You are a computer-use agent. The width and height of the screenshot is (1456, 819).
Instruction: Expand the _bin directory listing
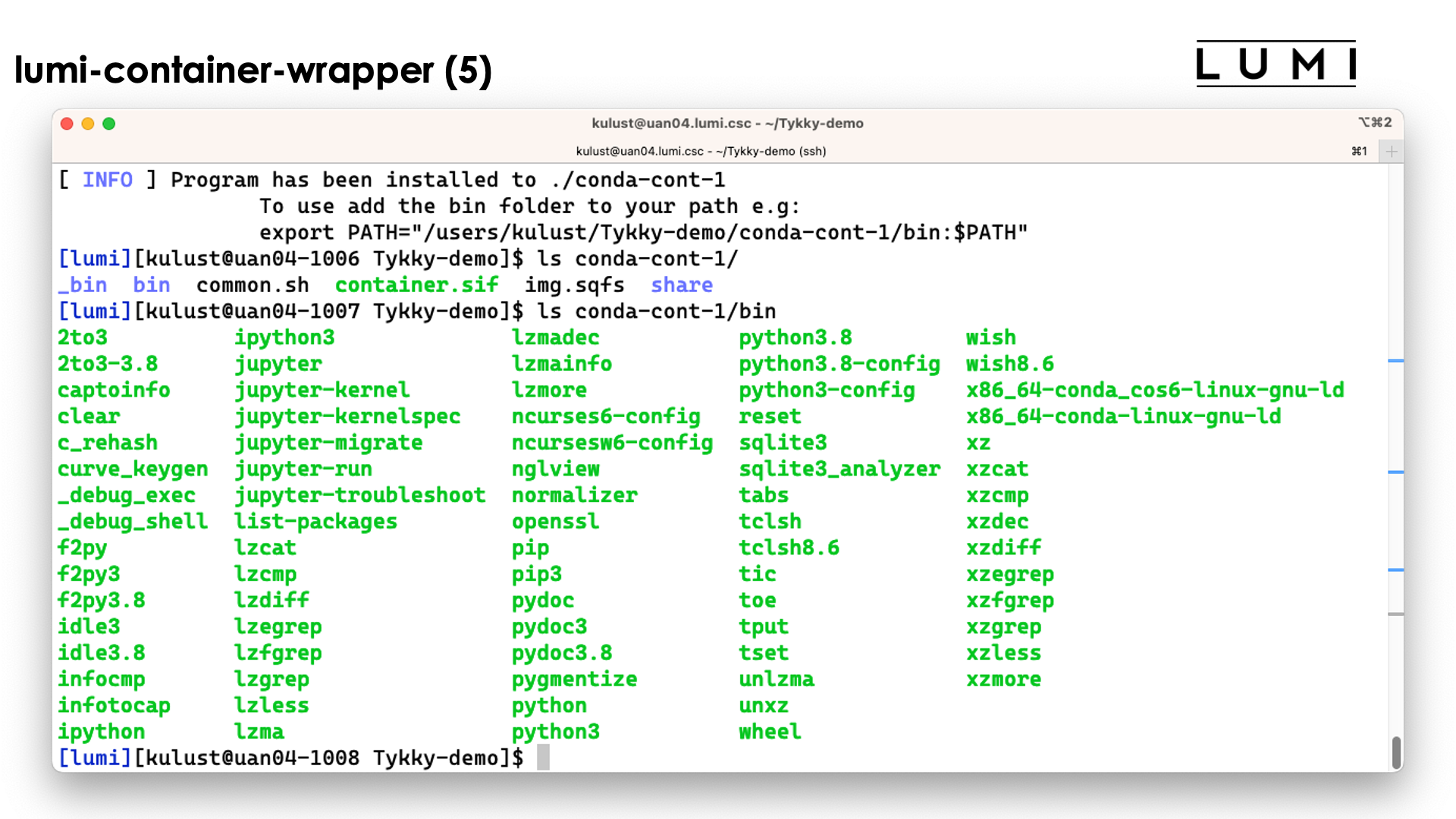click(75, 285)
